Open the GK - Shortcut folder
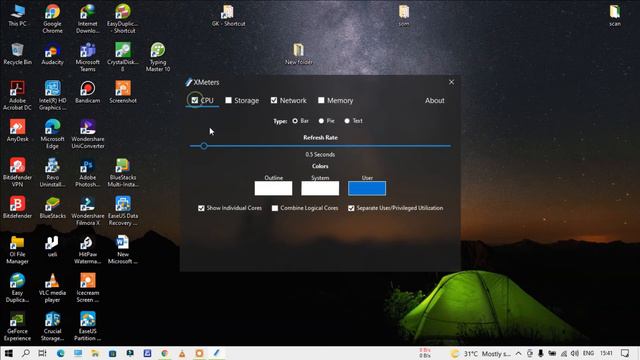640x360 pixels. coord(229,16)
